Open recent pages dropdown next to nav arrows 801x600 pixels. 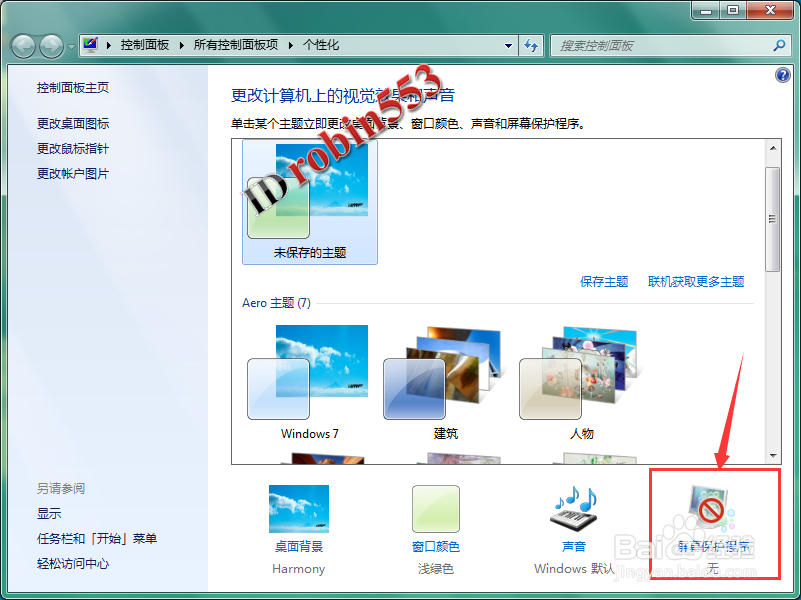tap(71, 46)
